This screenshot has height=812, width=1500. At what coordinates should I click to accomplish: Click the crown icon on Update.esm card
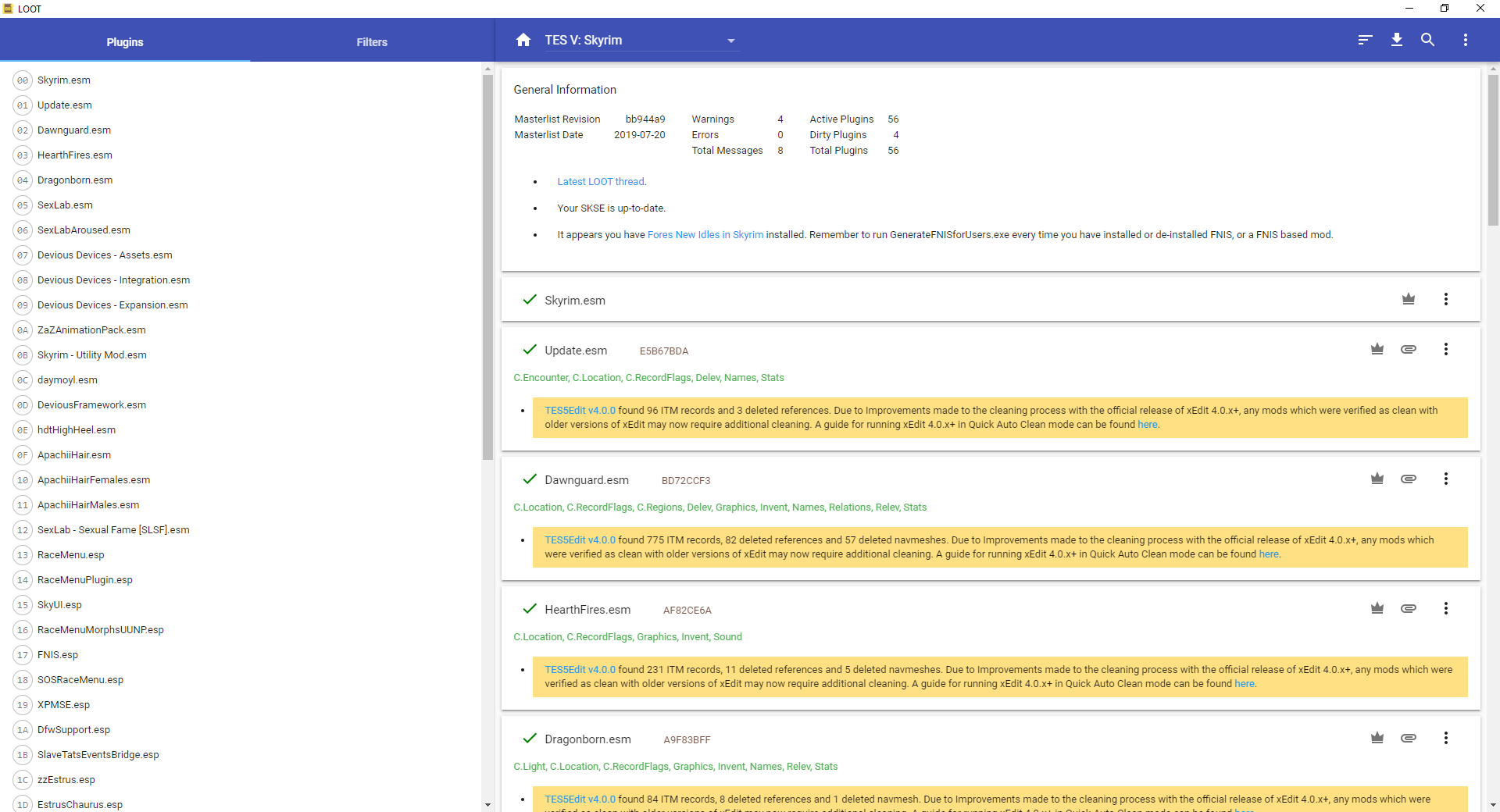1377,349
